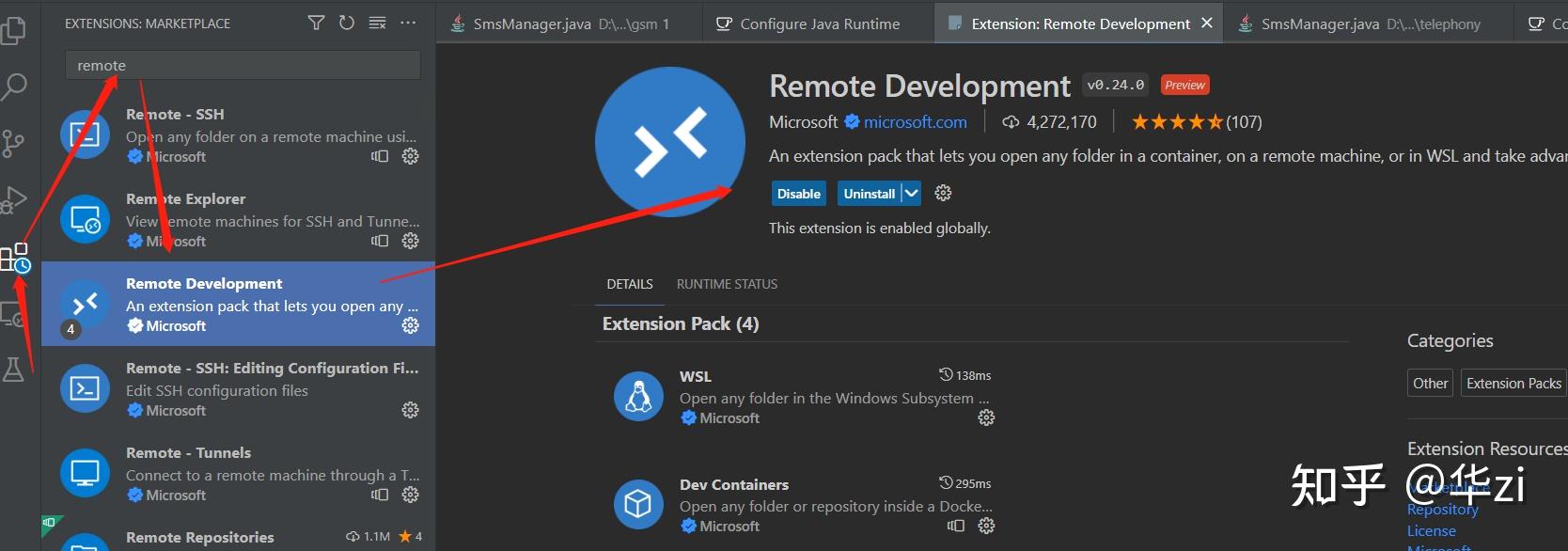1568x551 pixels.
Task: Open Run and Debug view
Action: (x=14, y=199)
